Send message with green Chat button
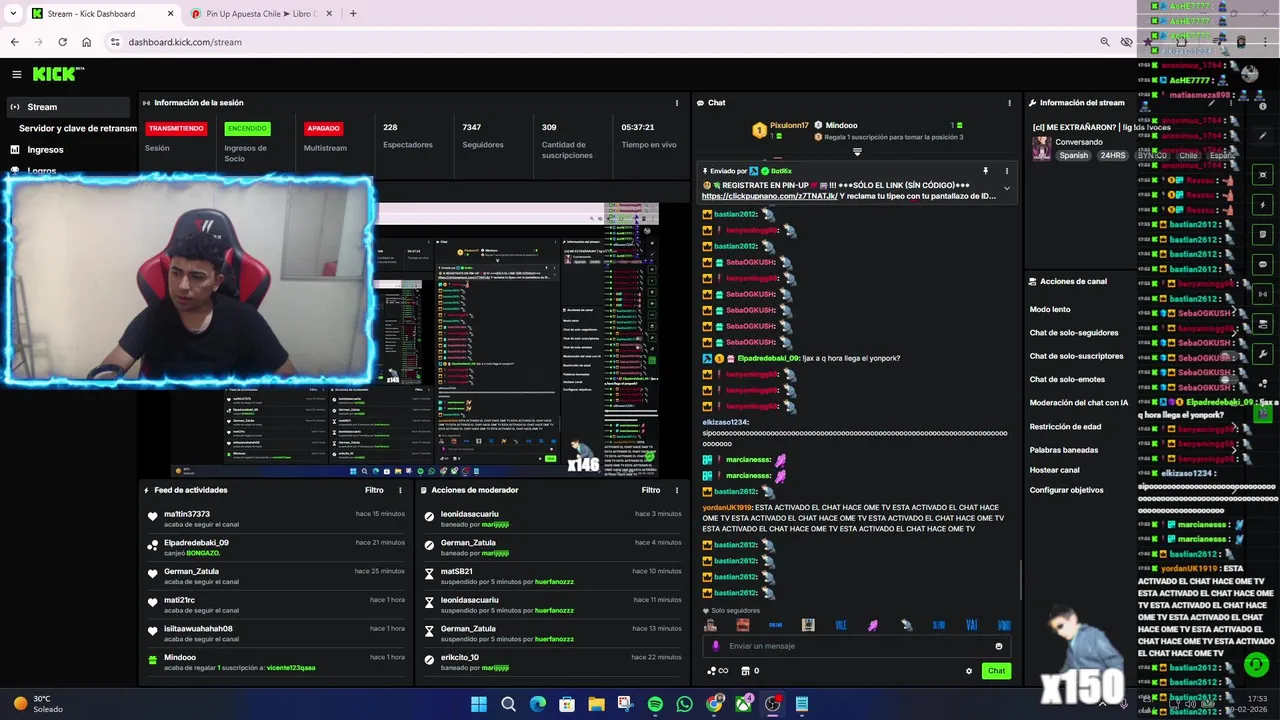Screen dimensions: 1280x720 (996, 671)
